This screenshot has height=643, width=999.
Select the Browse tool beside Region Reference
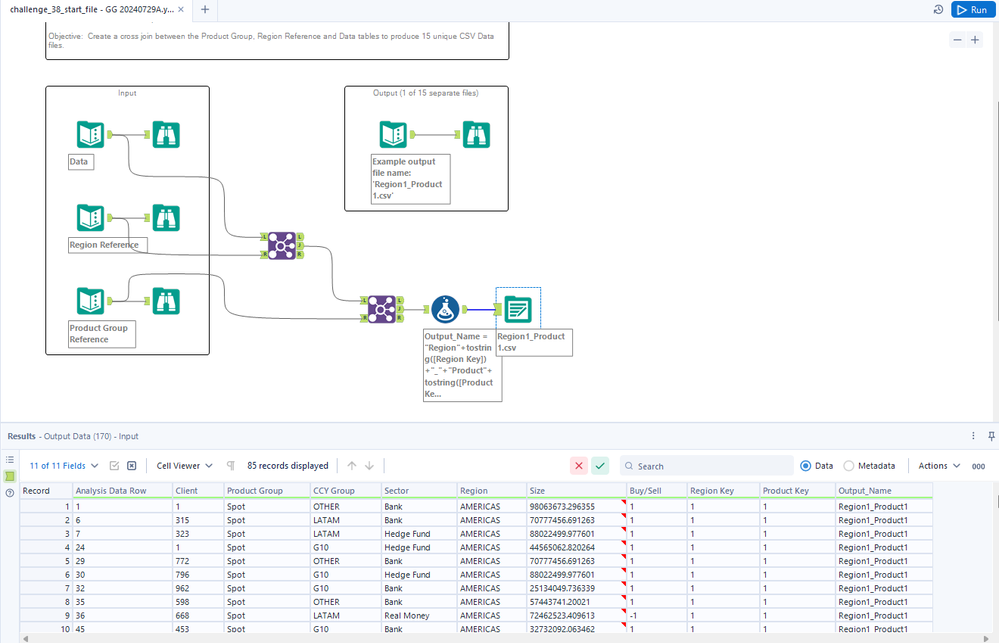click(165, 217)
